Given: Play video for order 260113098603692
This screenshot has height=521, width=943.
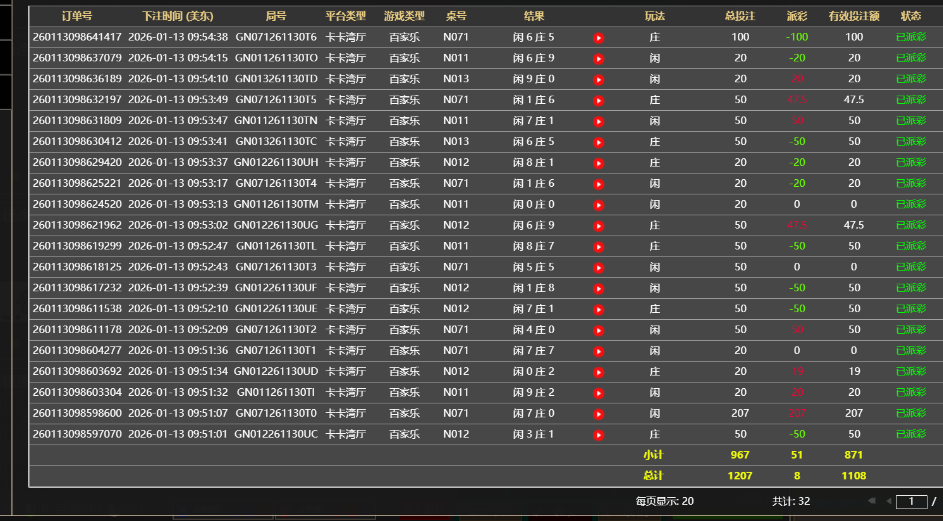Looking at the screenshot, I should pos(598,372).
